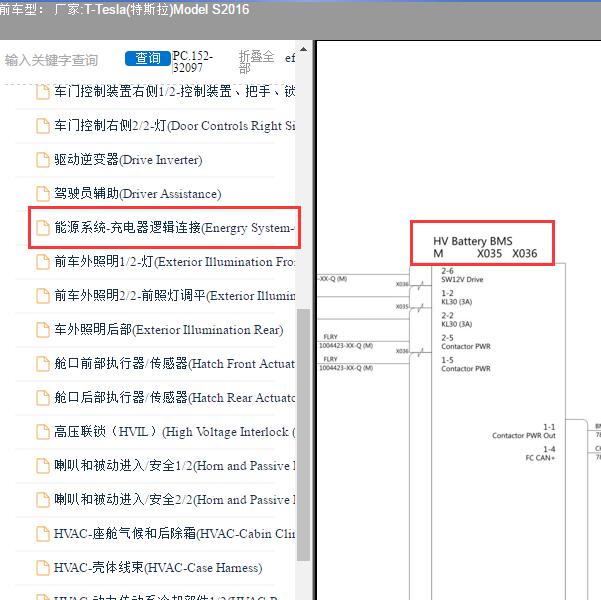
Task: Click document icon beside 前车外照明1/2-灯
Action: tap(43, 262)
